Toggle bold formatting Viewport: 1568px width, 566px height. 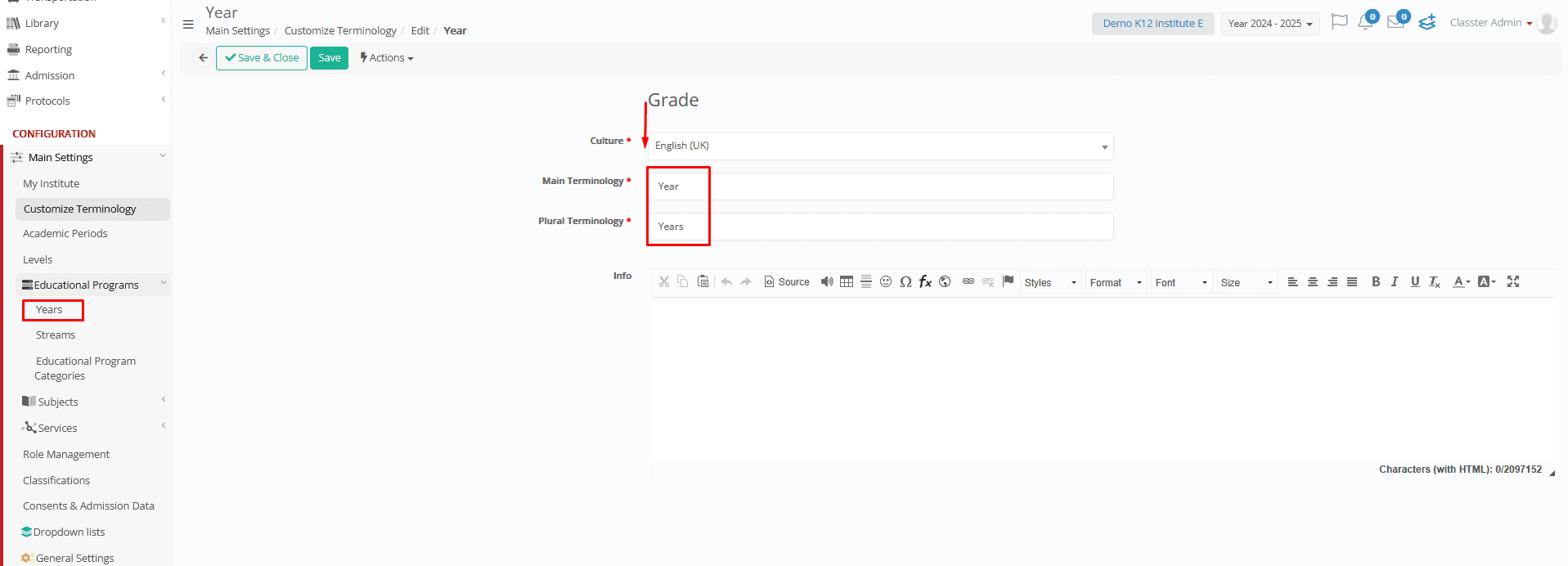pyautogui.click(x=1376, y=281)
